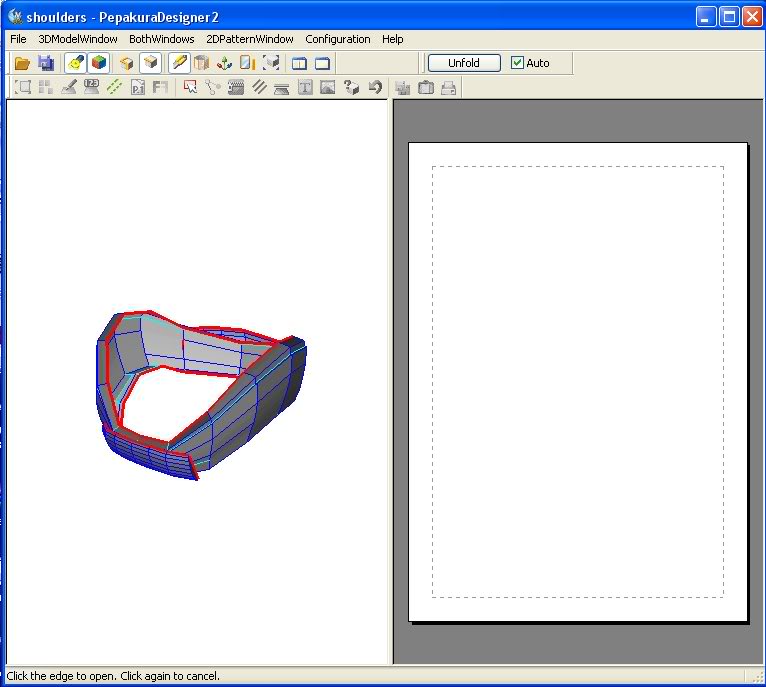Toggle the colored cube texture display button

coord(99,63)
